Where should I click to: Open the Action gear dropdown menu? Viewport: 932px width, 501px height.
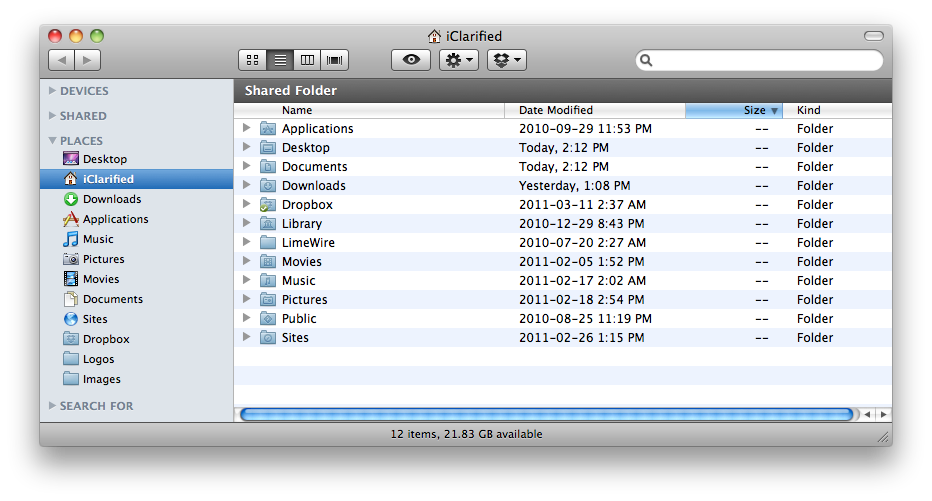click(x=459, y=61)
